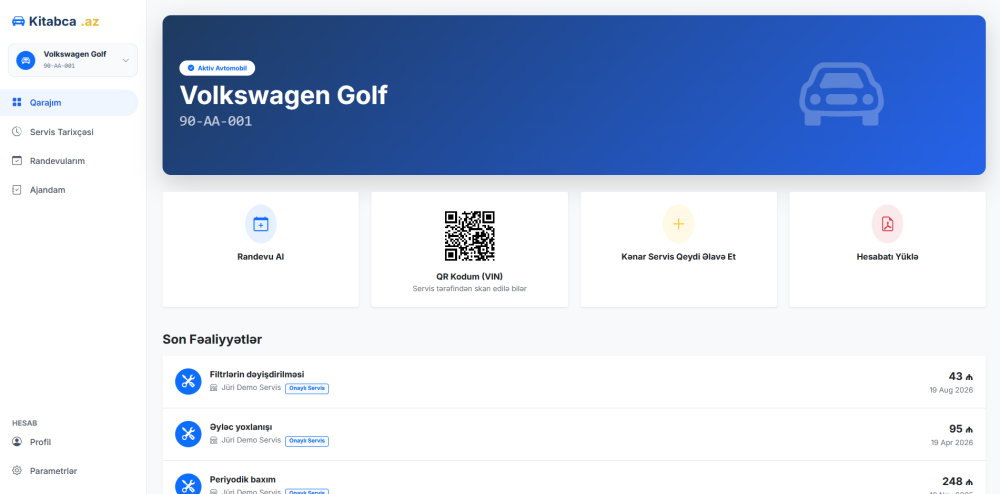Click Jüri Demo Servis under Filtrlərin dəyişdirilməsi
The width and height of the screenshot is (1000, 494).
[x=251, y=388]
